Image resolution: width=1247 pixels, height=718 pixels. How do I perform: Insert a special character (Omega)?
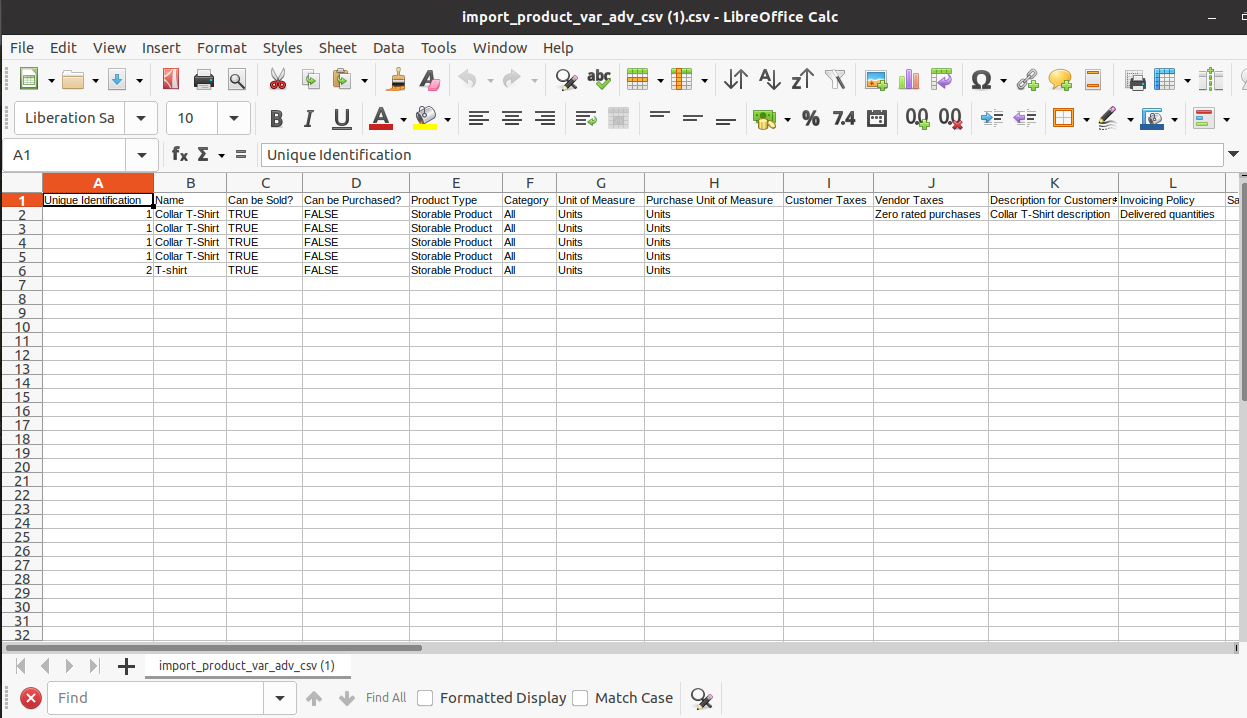click(981, 79)
